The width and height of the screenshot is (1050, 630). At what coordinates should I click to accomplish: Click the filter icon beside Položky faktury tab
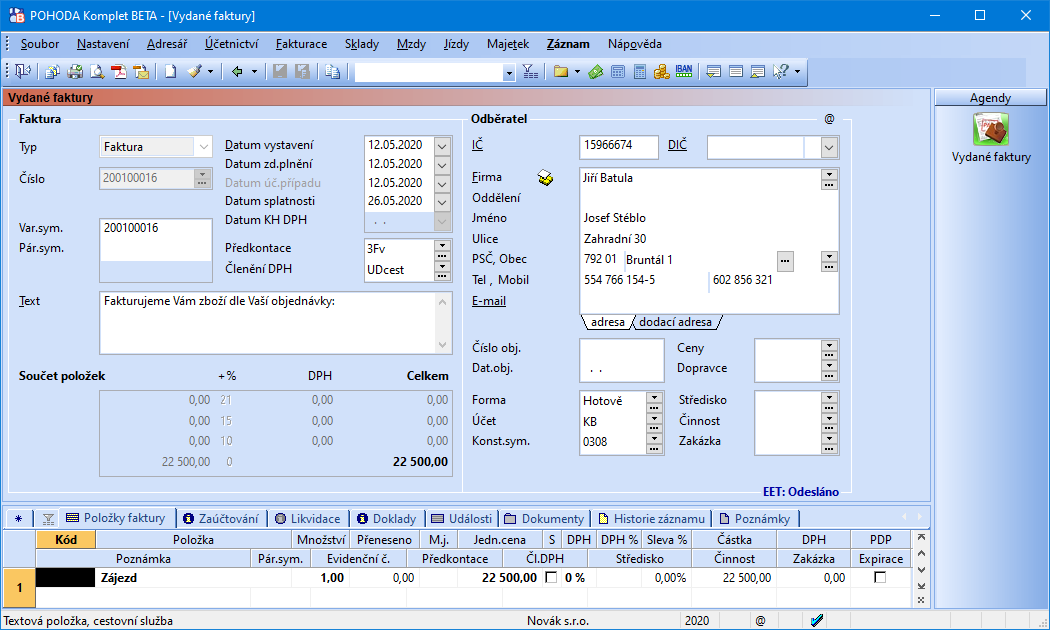48,519
